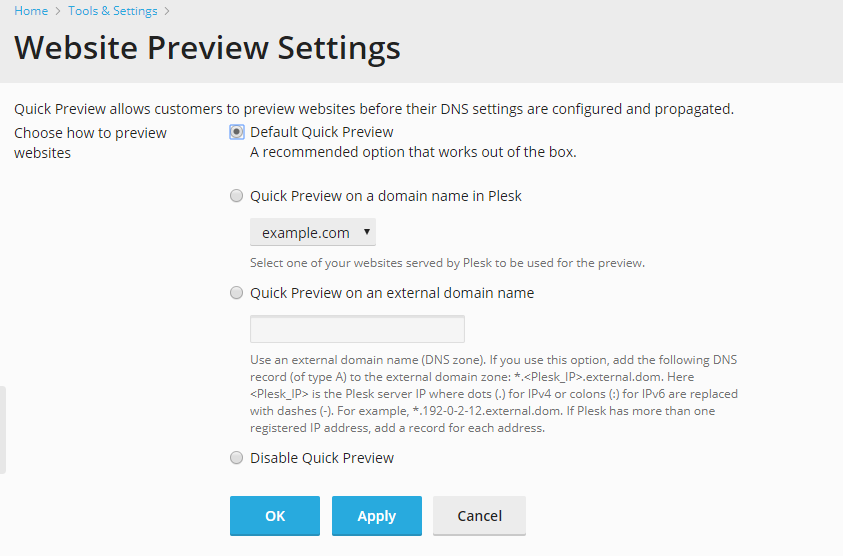This screenshot has width=843, height=556.
Task: Click the Quick Preview on external domain label
Action: 391,293
